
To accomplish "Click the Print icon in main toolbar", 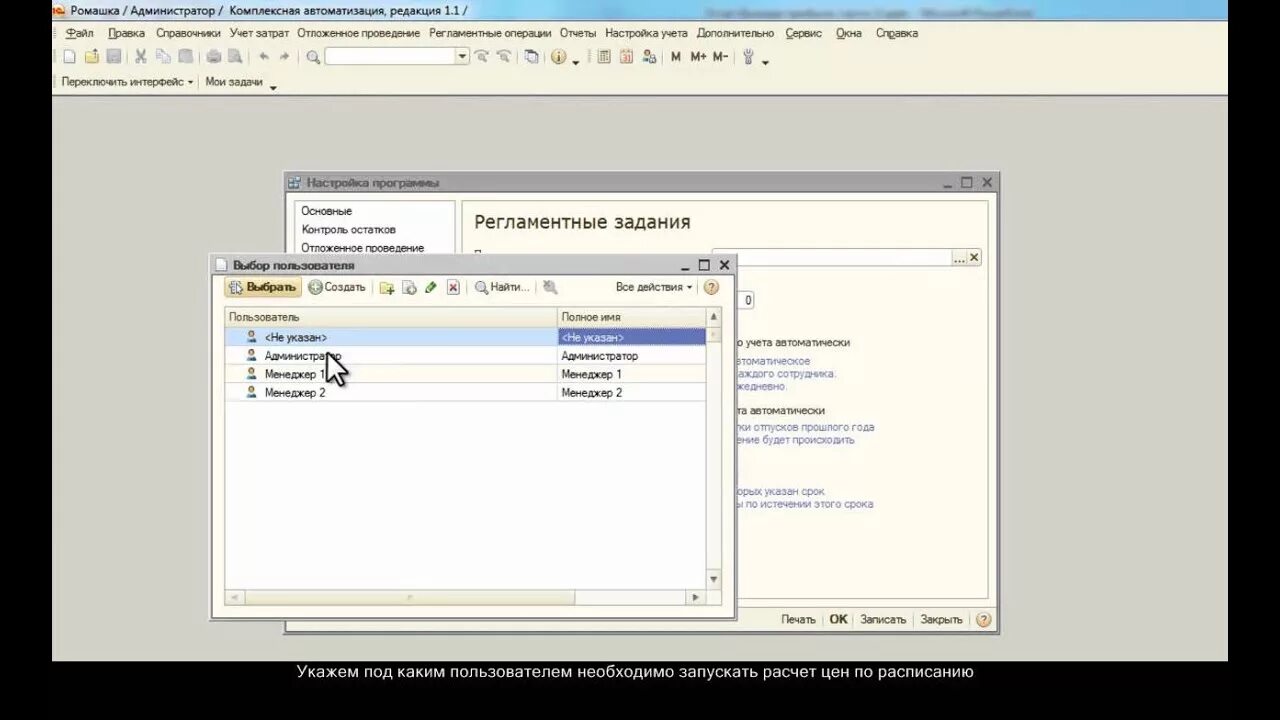I will (213, 57).
